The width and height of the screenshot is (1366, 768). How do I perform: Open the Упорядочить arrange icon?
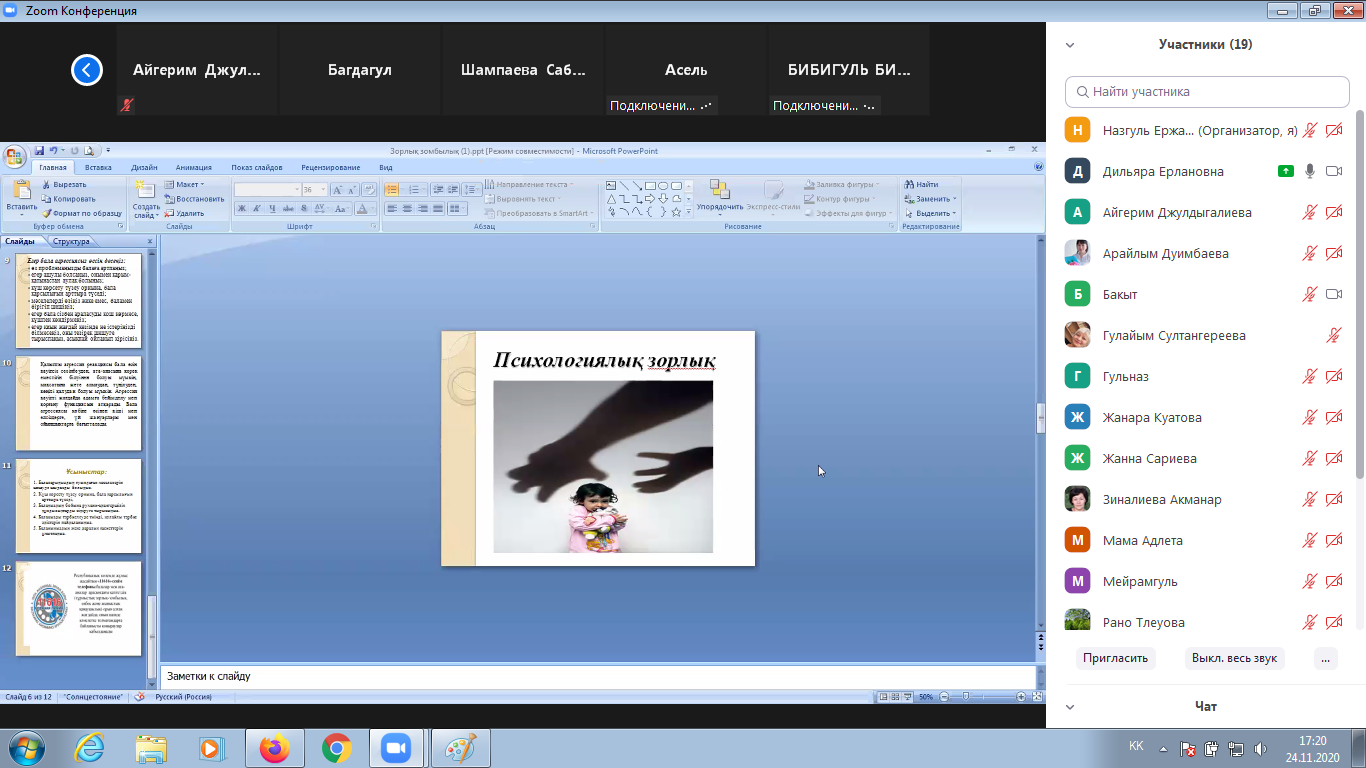coord(719,190)
